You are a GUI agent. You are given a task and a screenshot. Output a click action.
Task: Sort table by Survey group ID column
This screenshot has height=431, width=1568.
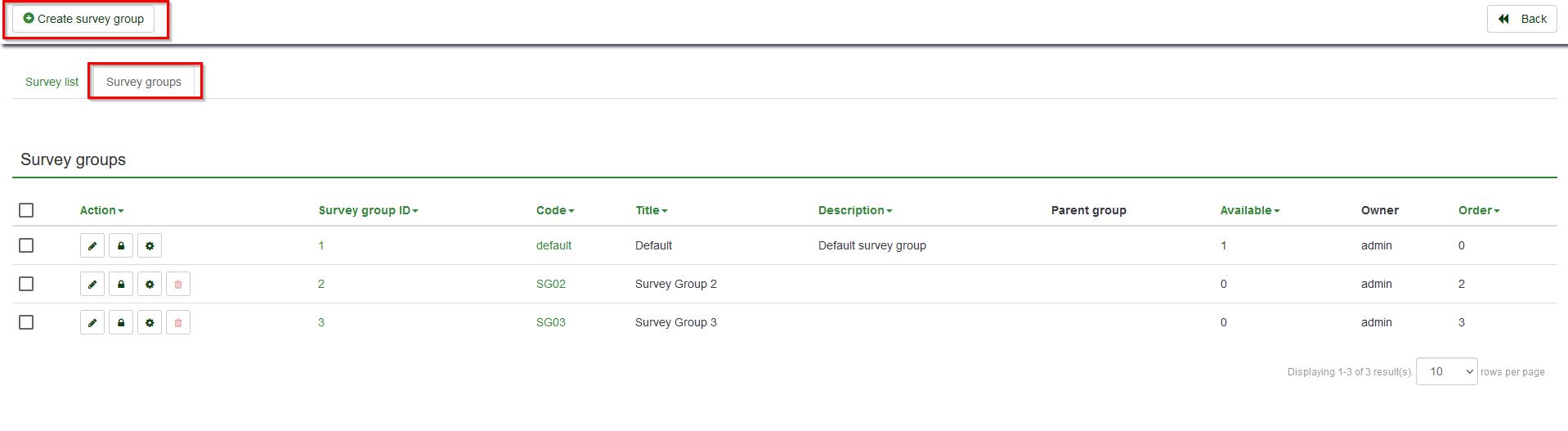click(x=368, y=210)
